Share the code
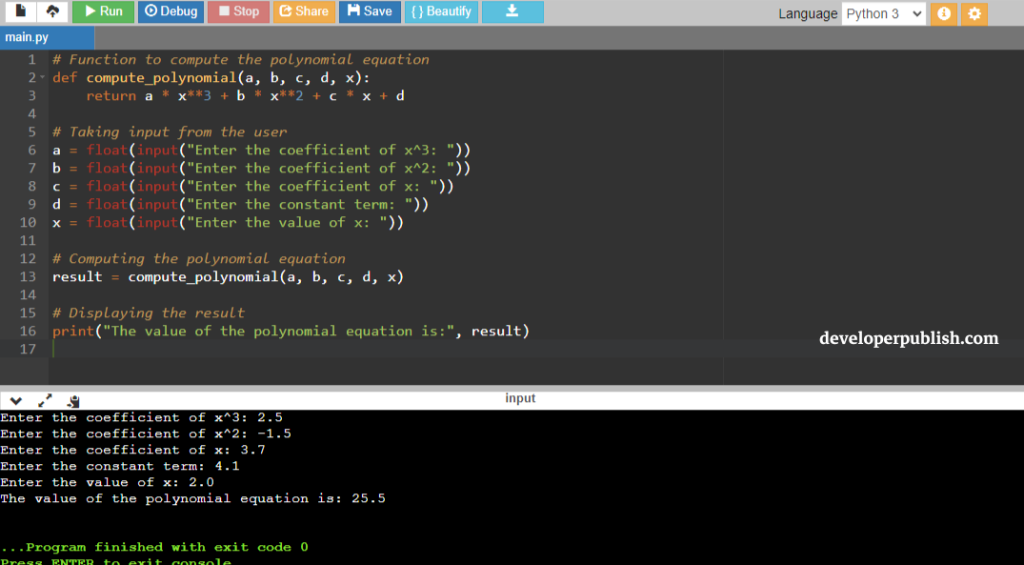This screenshot has height=565, width=1024. tap(304, 12)
